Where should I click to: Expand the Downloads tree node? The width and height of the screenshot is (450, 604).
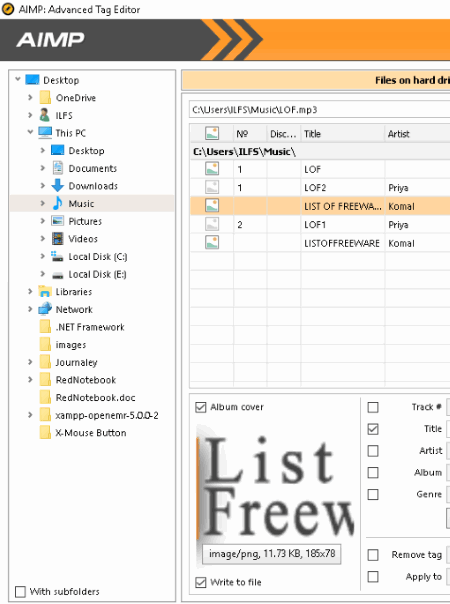pyautogui.click(x=43, y=185)
